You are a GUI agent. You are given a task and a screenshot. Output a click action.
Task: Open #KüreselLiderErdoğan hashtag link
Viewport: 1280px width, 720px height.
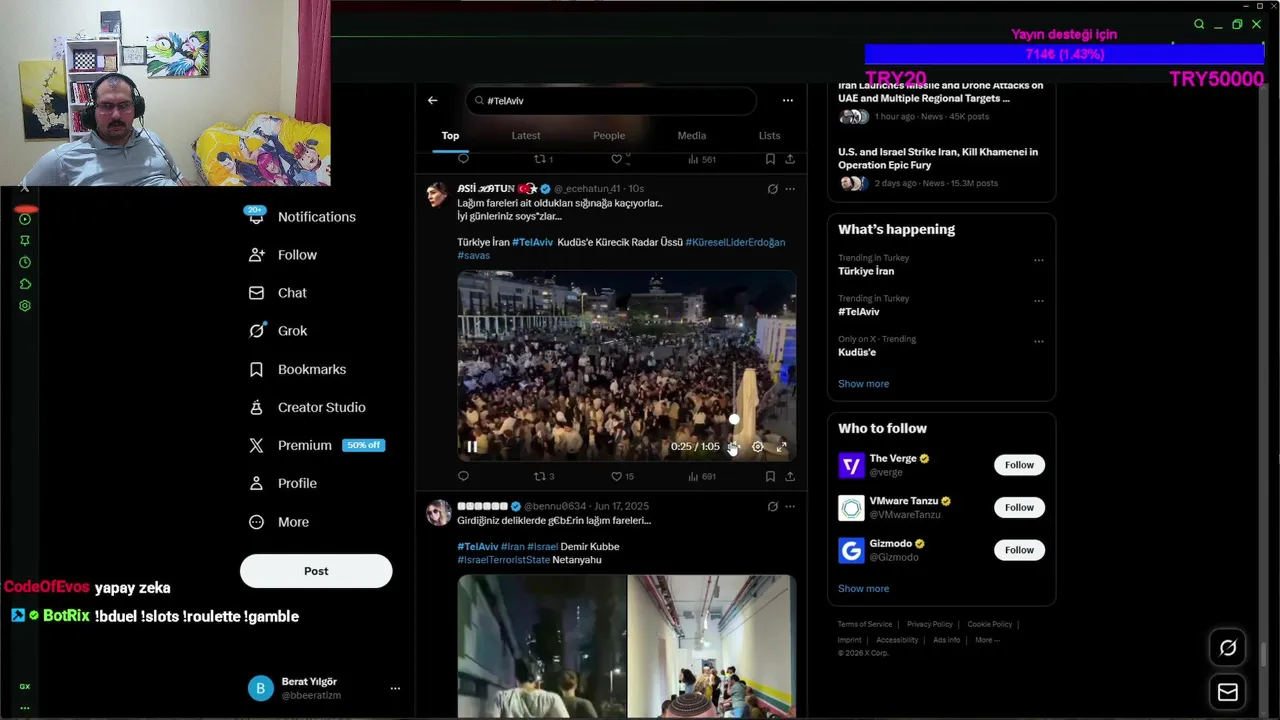coord(735,242)
